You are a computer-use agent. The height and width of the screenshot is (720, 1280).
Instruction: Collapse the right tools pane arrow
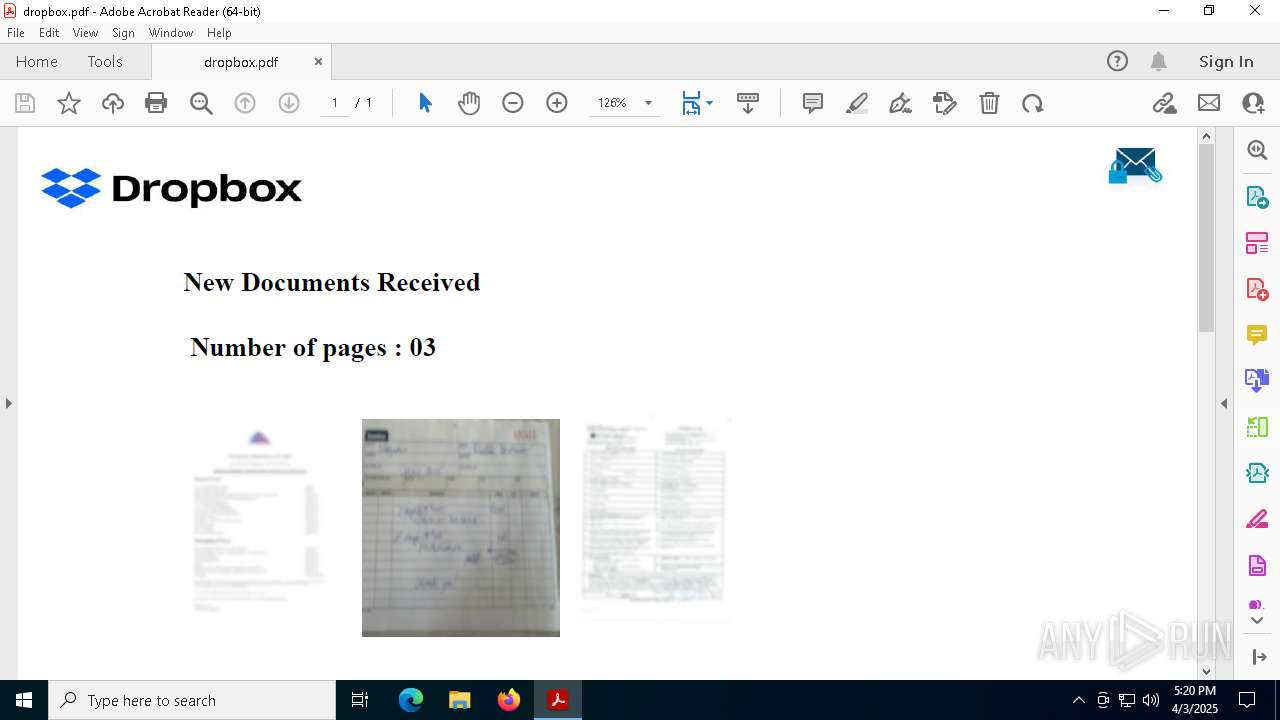click(1224, 403)
